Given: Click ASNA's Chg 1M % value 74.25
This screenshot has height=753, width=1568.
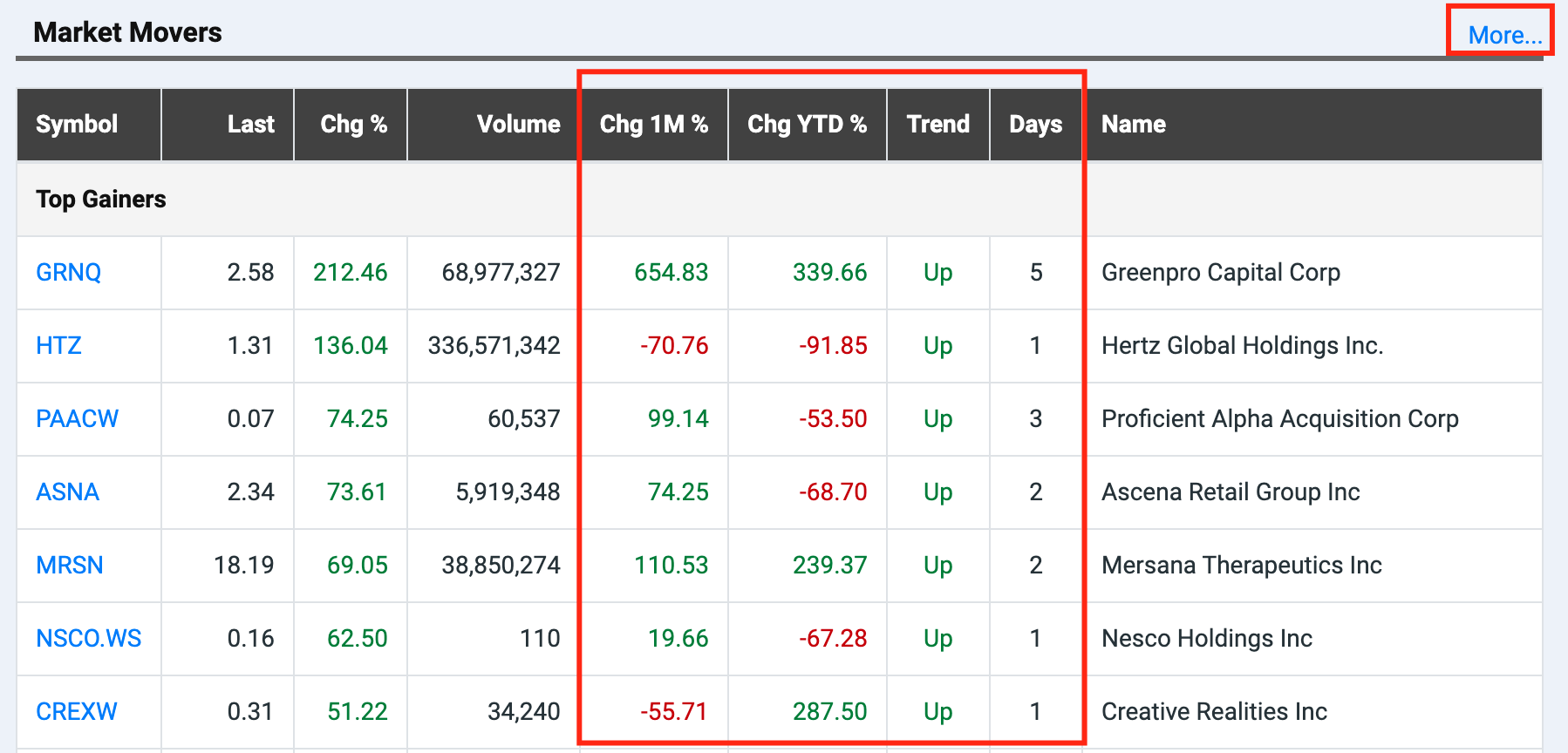Looking at the screenshot, I should (x=678, y=492).
